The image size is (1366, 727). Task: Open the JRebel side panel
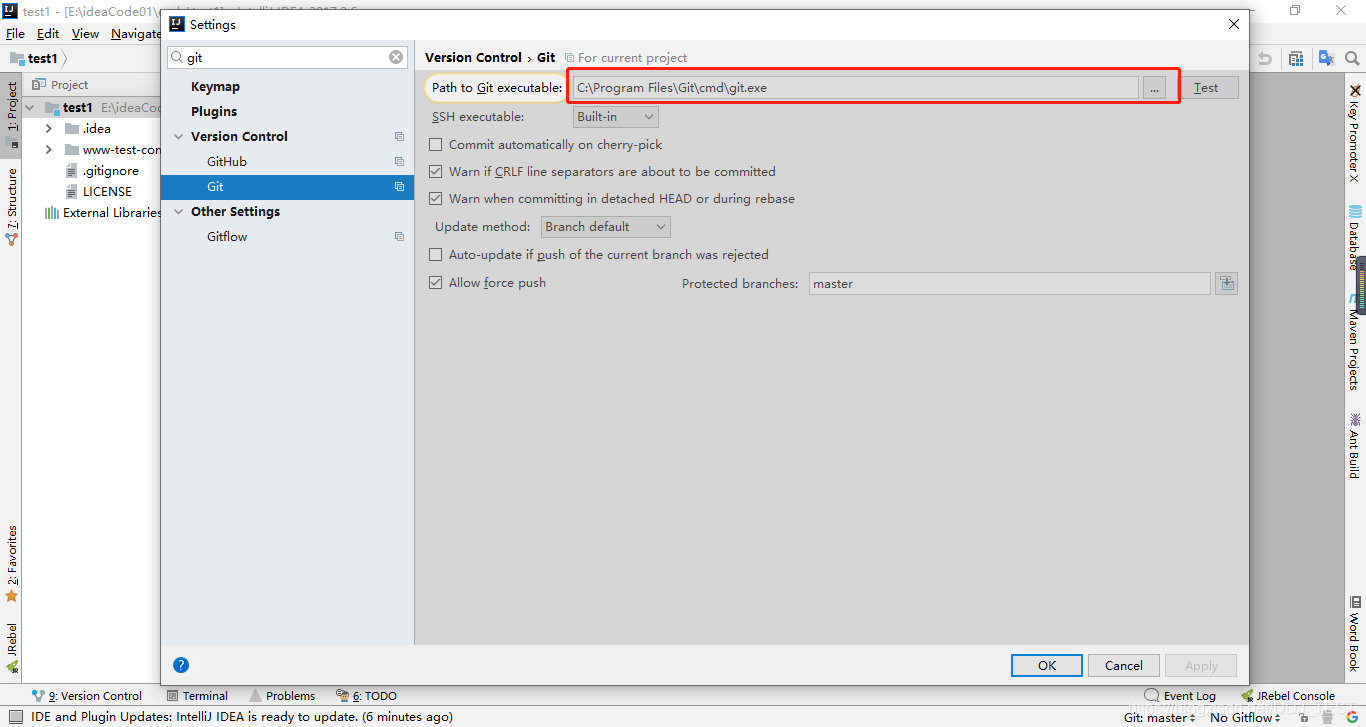[11, 646]
